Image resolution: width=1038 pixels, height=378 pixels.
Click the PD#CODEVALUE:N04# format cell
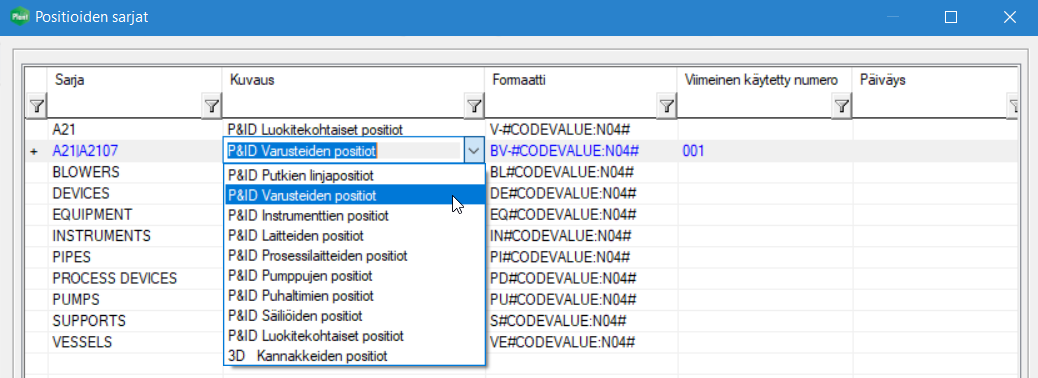(x=581, y=278)
